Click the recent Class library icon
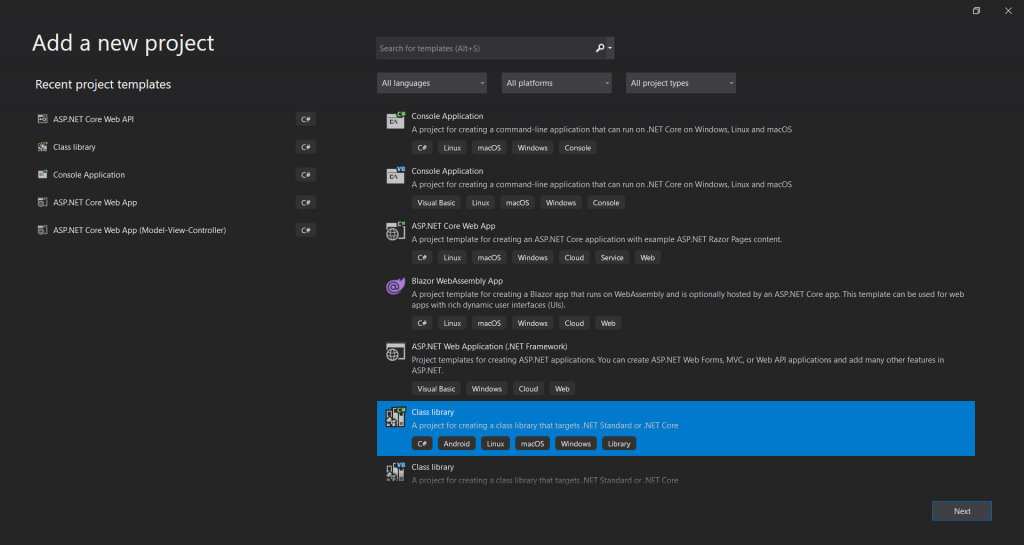Image resolution: width=1024 pixels, height=545 pixels. click(x=42, y=147)
